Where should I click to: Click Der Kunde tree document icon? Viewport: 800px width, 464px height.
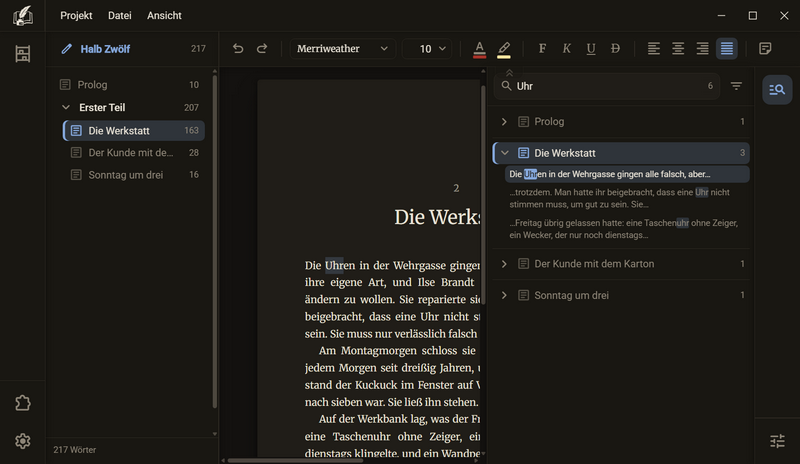pyautogui.click(x=76, y=153)
